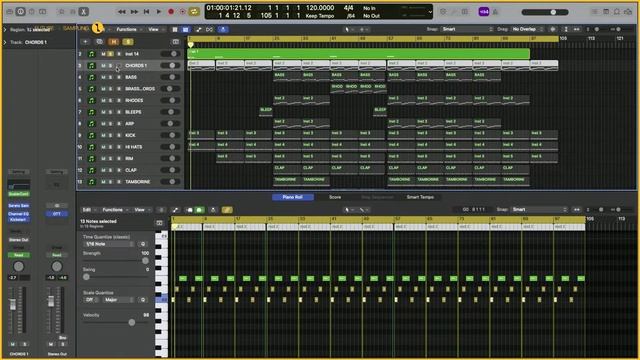640x360 pixels.
Task: Adjust the master volume slider in control bar
Action: pyautogui.click(x=545, y=12)
